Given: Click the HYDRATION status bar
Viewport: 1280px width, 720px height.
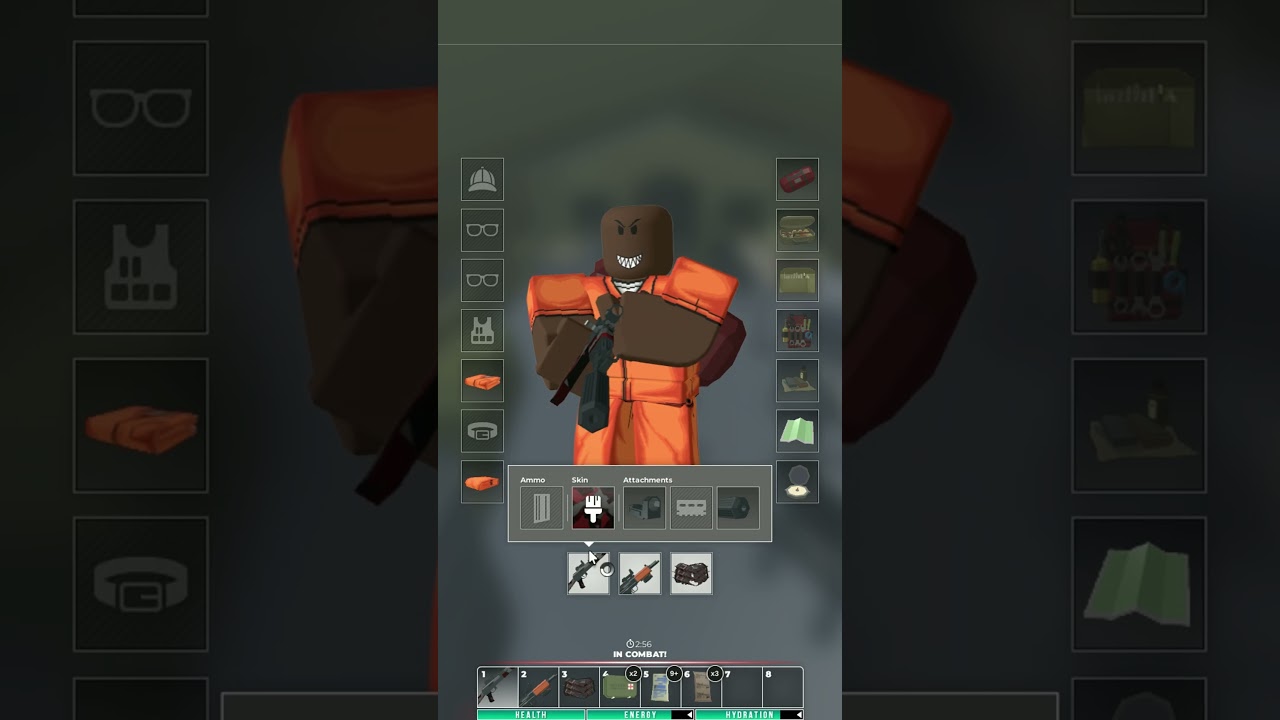Looking at the screenshot, I should click(x=749, y=715).
